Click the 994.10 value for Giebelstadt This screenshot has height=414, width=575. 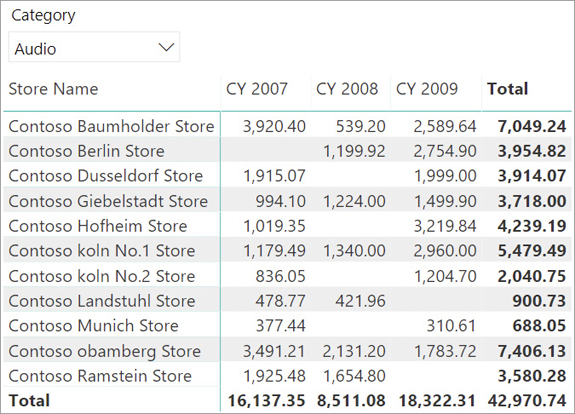281,201
